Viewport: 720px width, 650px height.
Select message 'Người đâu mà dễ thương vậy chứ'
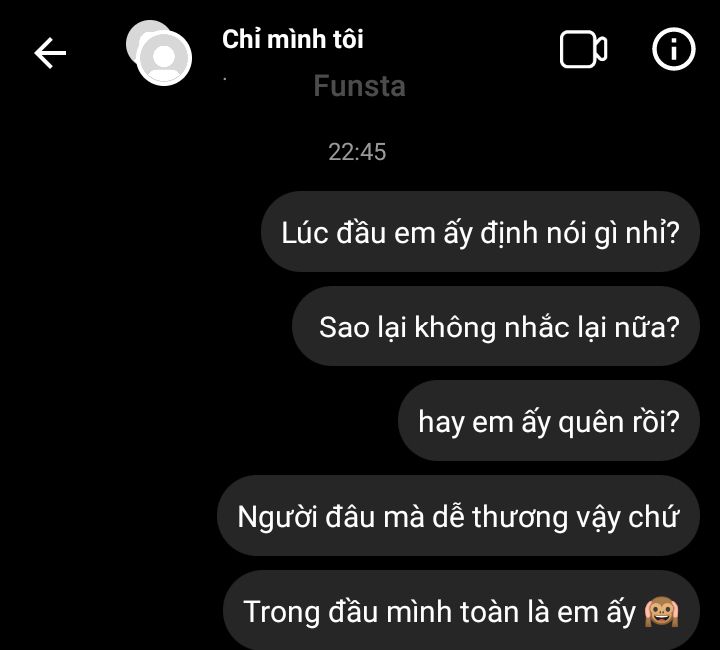[458, 516]
